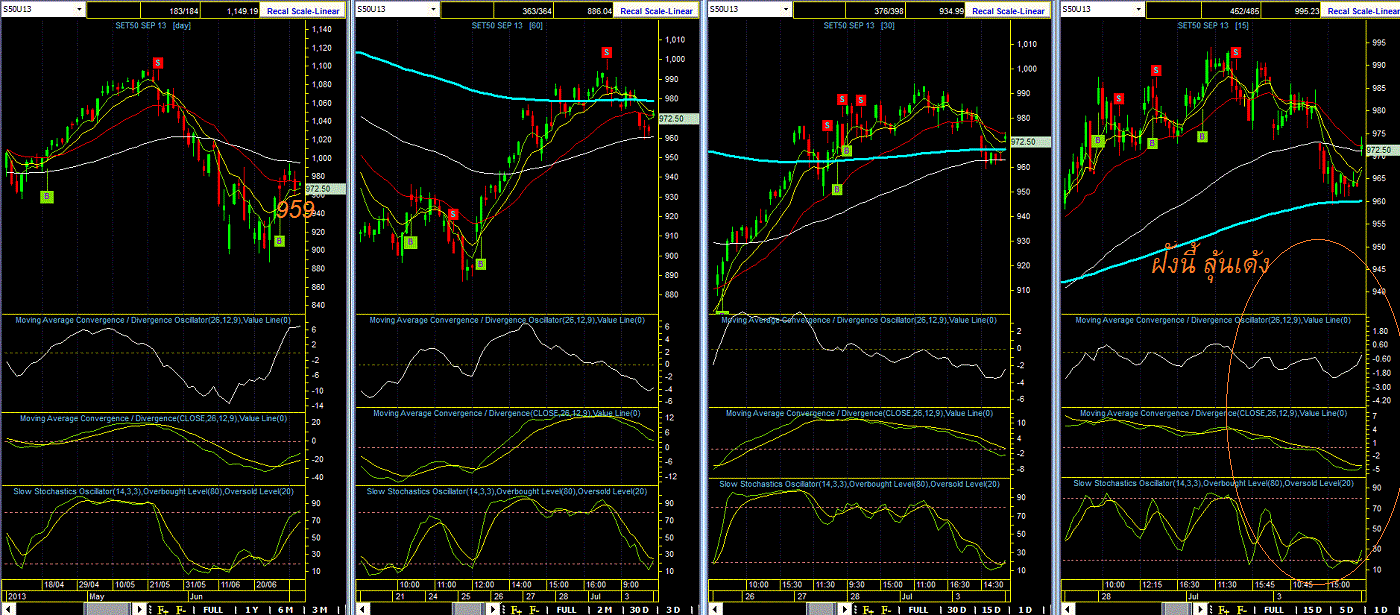Click right scroll arrow of daily chart
Viewport: 1400px width, 615px height.
[140, 609]
